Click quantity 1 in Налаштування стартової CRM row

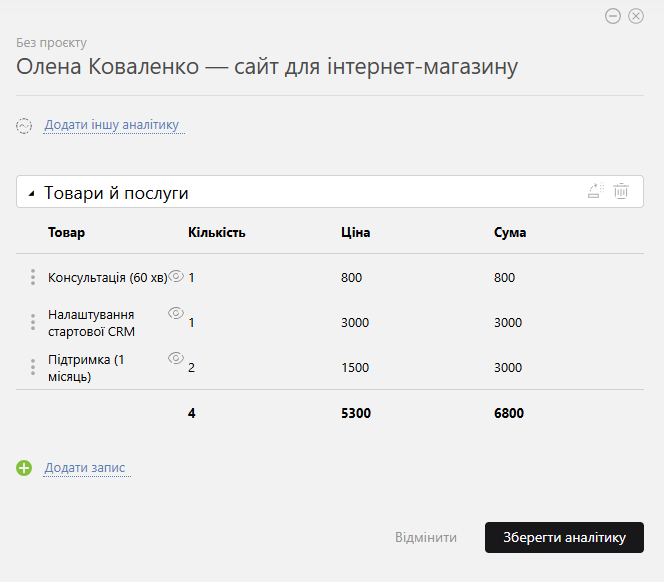coord(191,323)
